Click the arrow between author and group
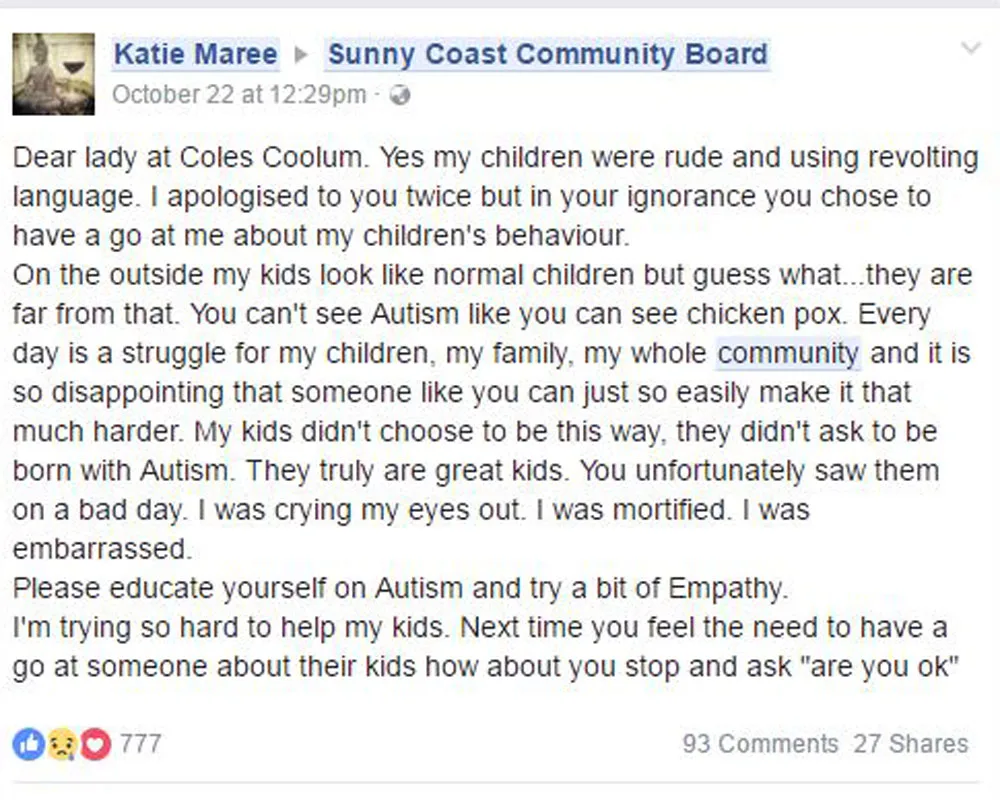This screenshot has width=1000, height=800. point(302,55)
